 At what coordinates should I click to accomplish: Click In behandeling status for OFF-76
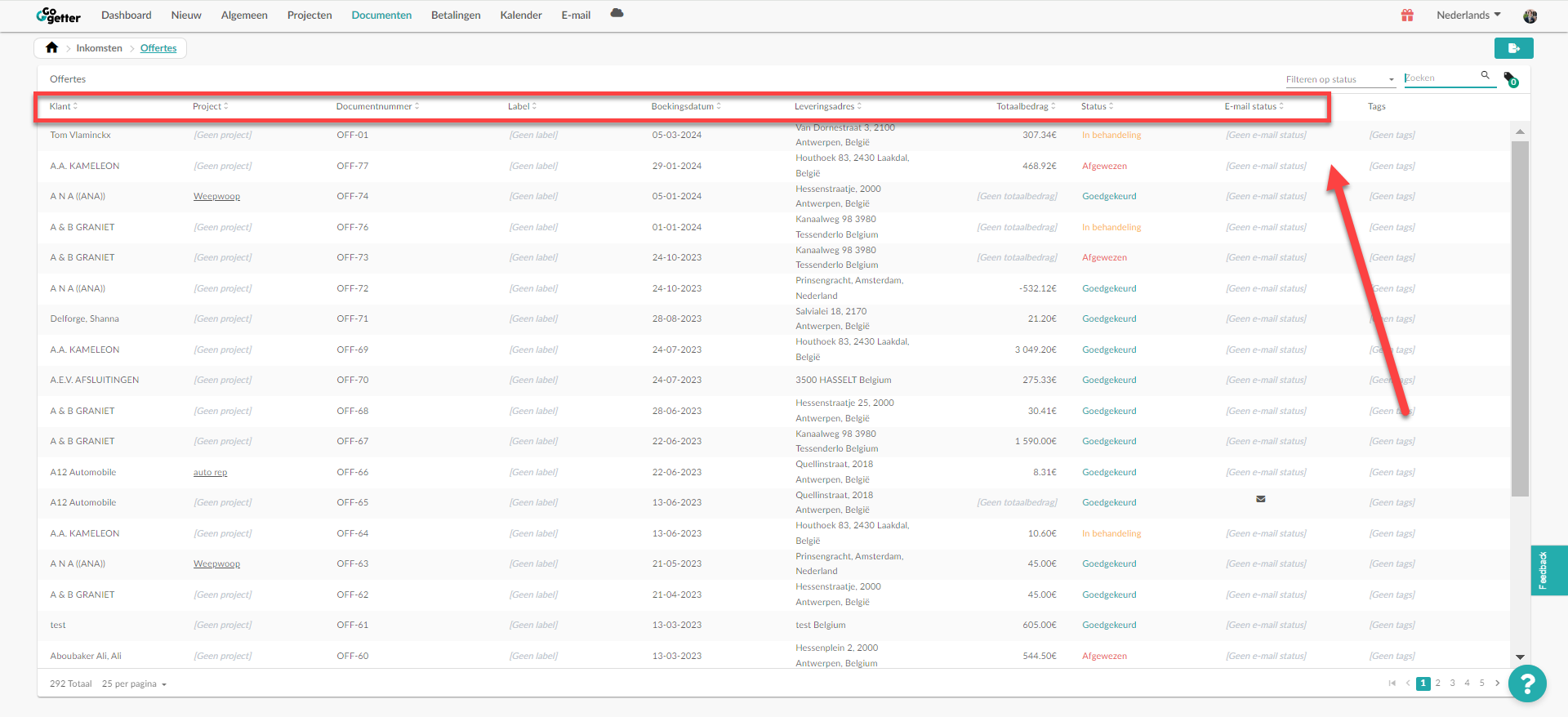click(1111, 228)
